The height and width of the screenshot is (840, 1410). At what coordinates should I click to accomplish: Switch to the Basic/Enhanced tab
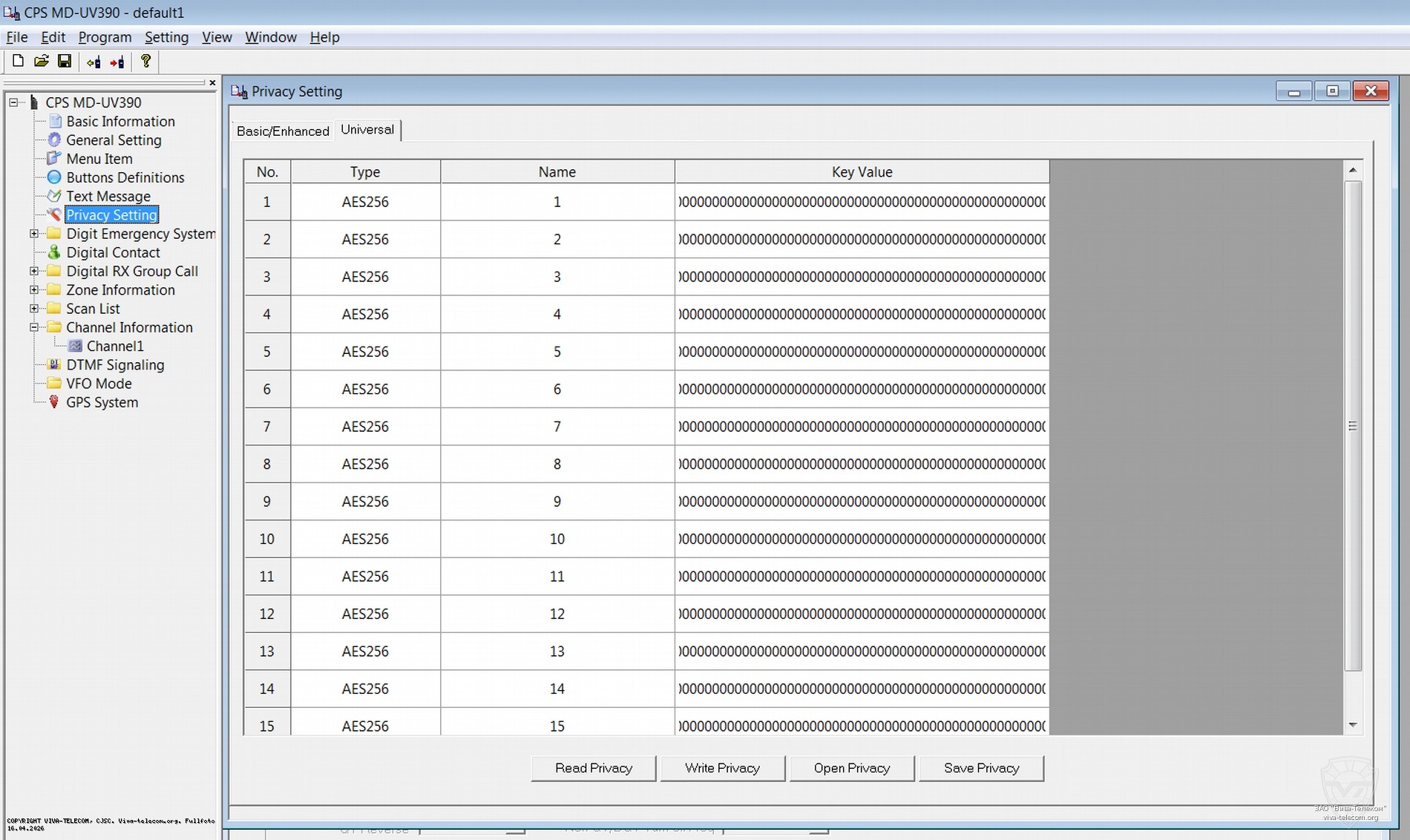(x=283, y=131)
